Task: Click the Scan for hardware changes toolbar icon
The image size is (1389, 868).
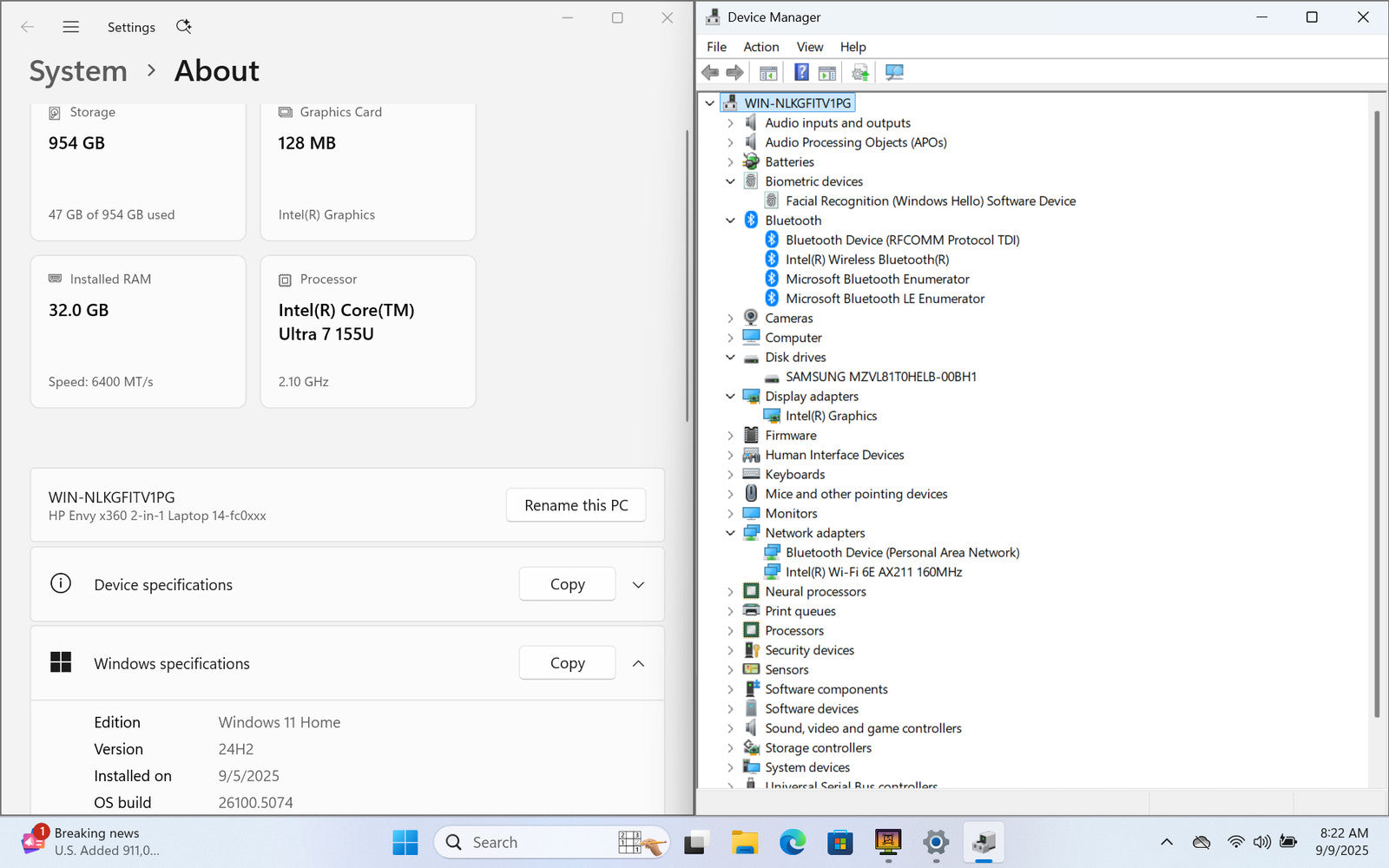Action: point(894,72)
